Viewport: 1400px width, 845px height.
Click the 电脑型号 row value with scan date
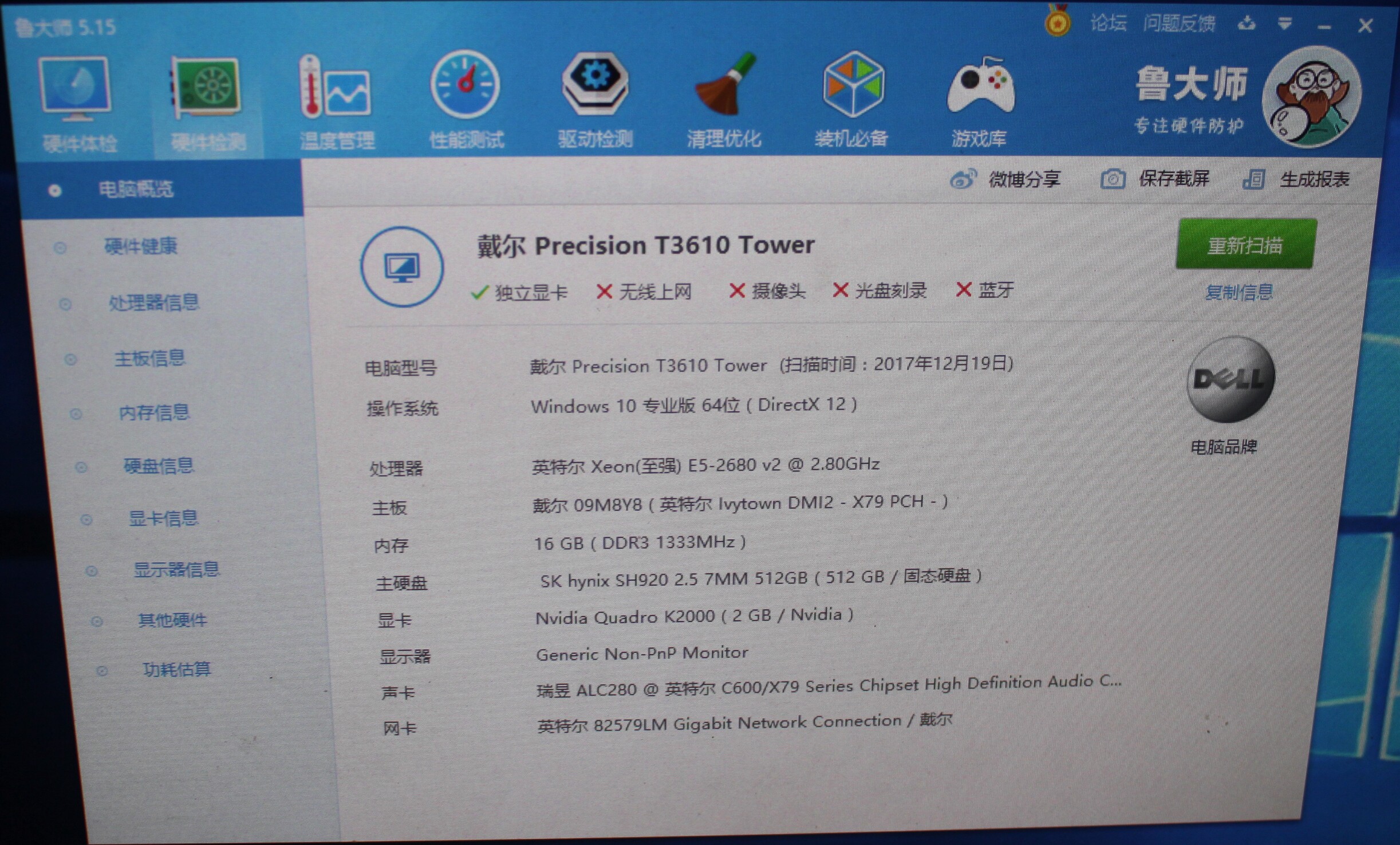pyautogui.click(x=771, y=365)
